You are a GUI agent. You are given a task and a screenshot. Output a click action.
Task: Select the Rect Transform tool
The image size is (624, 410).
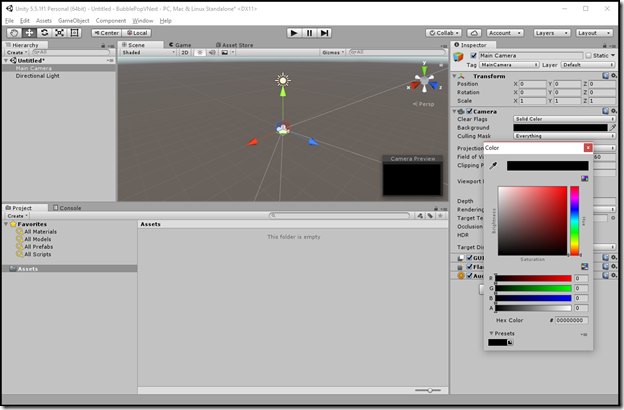[74, 33]
